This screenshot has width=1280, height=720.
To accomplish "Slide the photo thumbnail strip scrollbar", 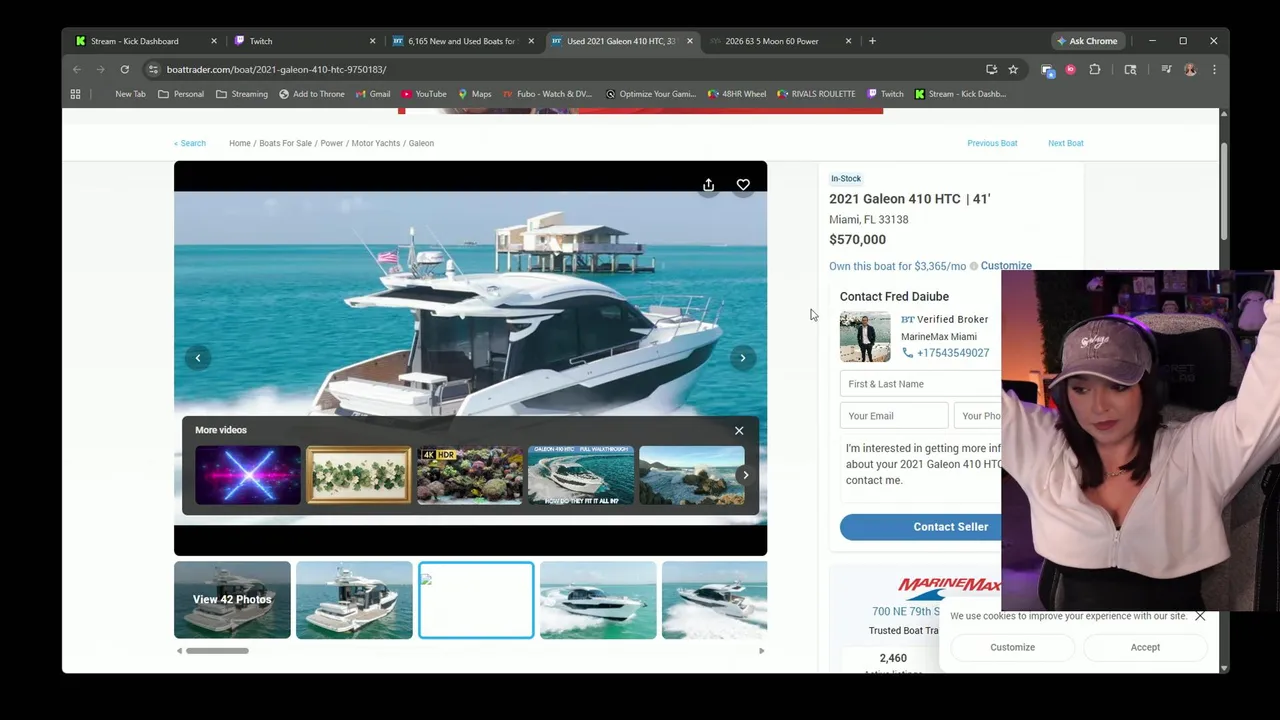I will (217, 651).
